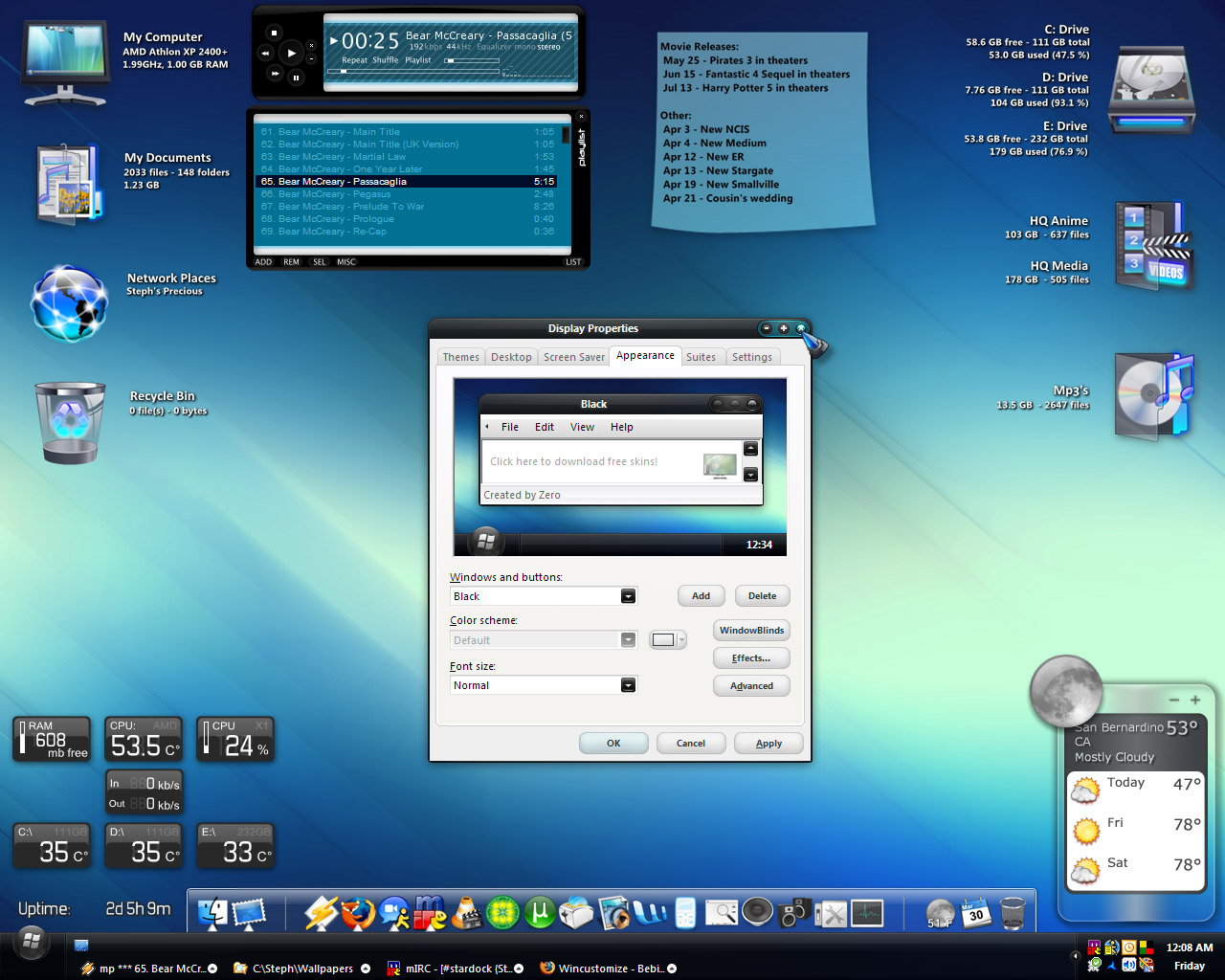Click Apply in Display Properties
This screenshot has width=1225, height=980.
[769, 744]
